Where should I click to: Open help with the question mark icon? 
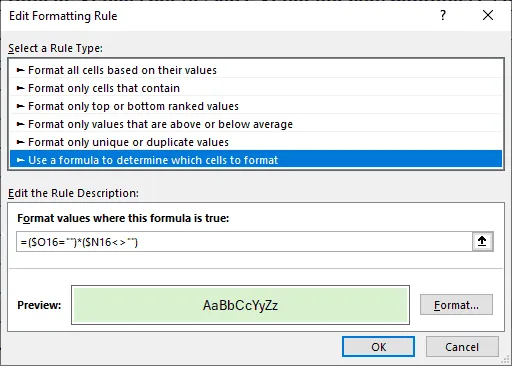[x=443, y=15]
